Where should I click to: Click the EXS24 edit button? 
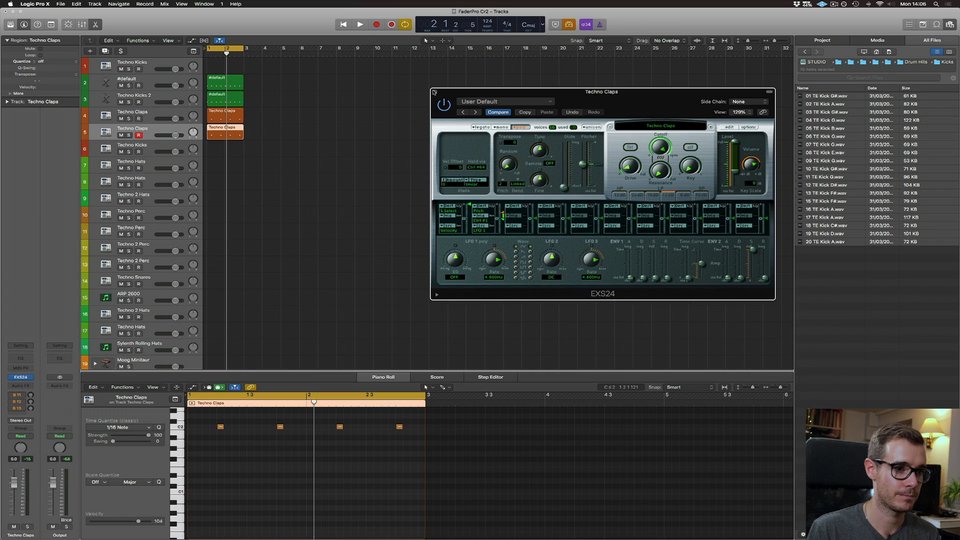point(729,127)
